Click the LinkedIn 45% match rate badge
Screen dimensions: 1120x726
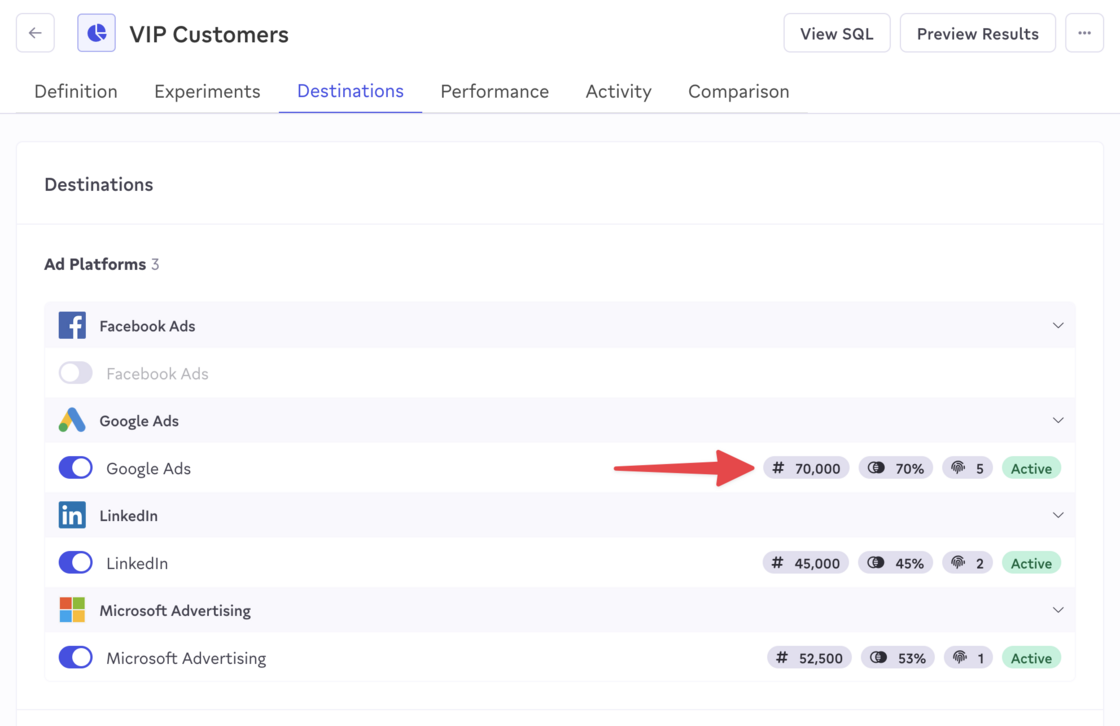pos(896,563)
